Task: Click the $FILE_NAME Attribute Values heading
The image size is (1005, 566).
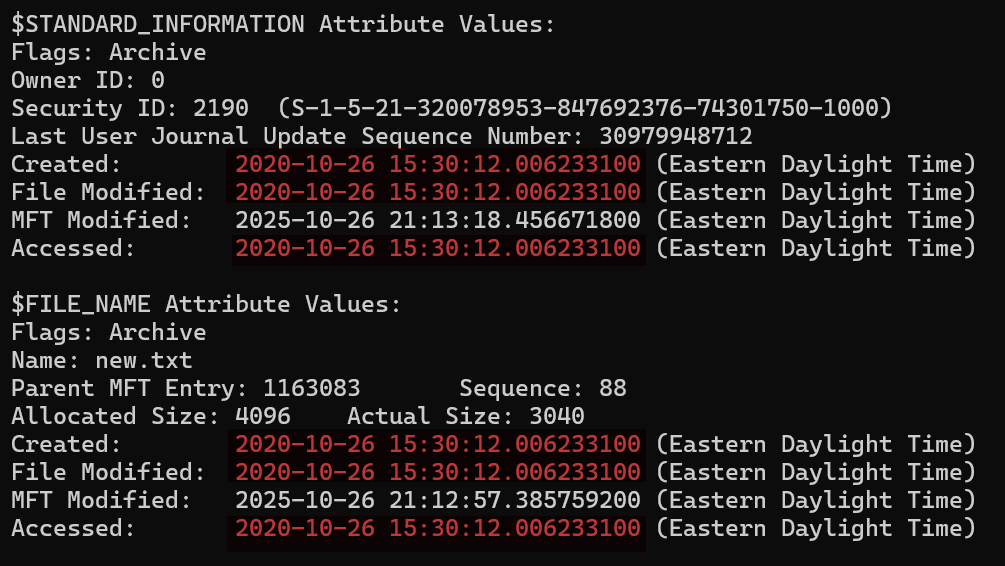Action: (x=206, y=304)
